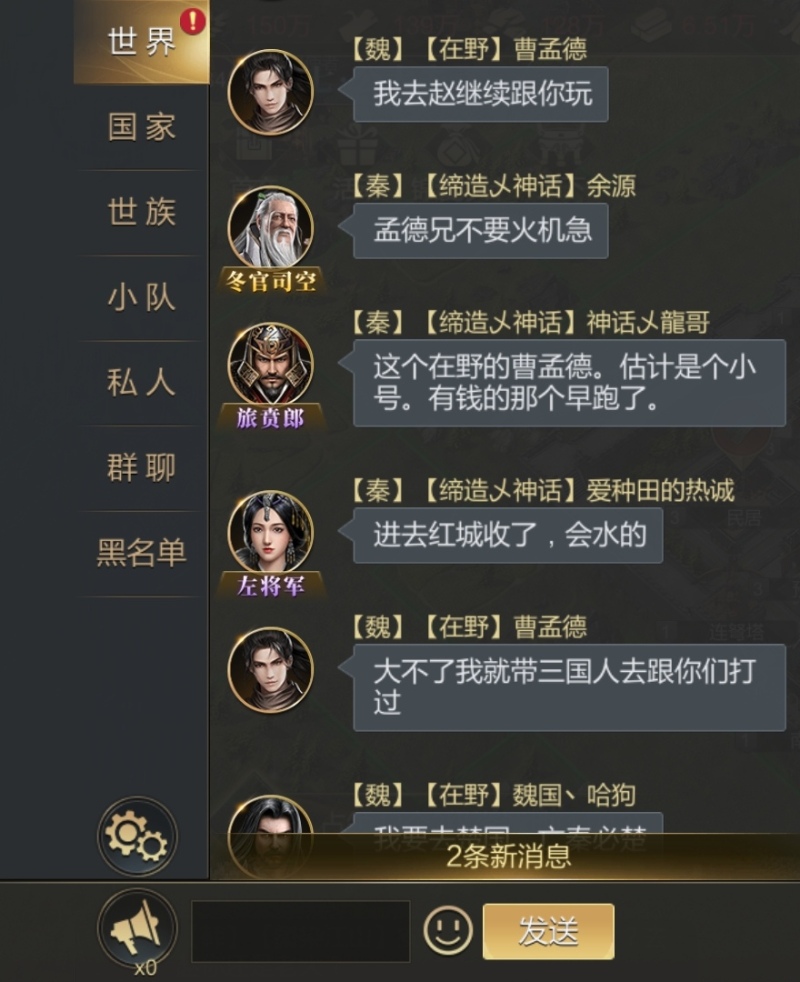800x982 pixels.
Task: Click the 发送 send button
Action: (548, 931)
